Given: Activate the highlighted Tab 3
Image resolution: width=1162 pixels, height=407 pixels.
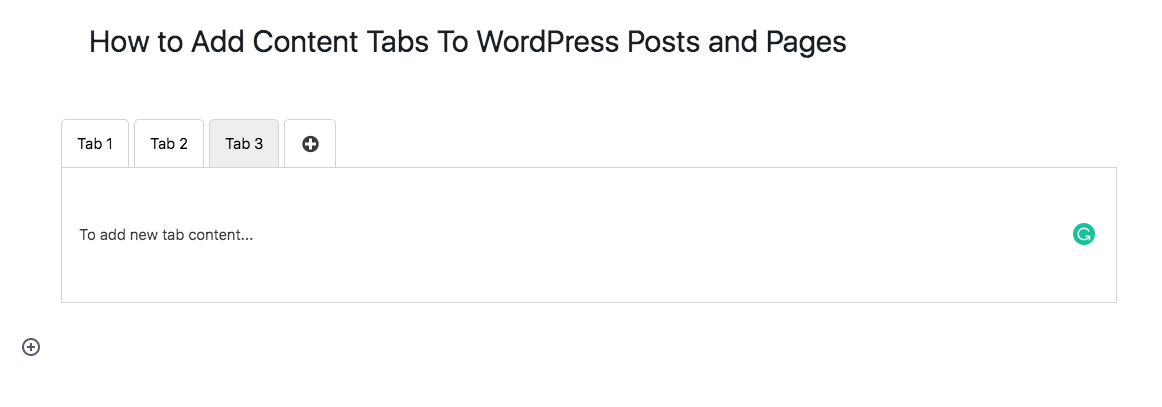Looking at the screenshot, I should 244,144.
